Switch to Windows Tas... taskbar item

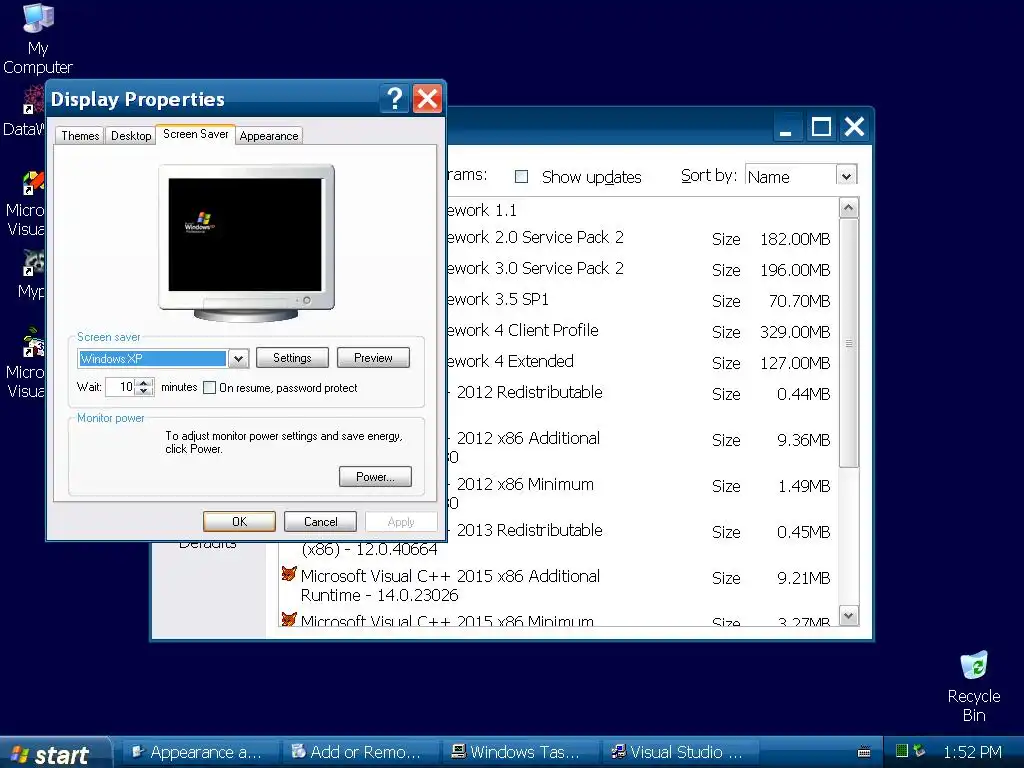520,752
